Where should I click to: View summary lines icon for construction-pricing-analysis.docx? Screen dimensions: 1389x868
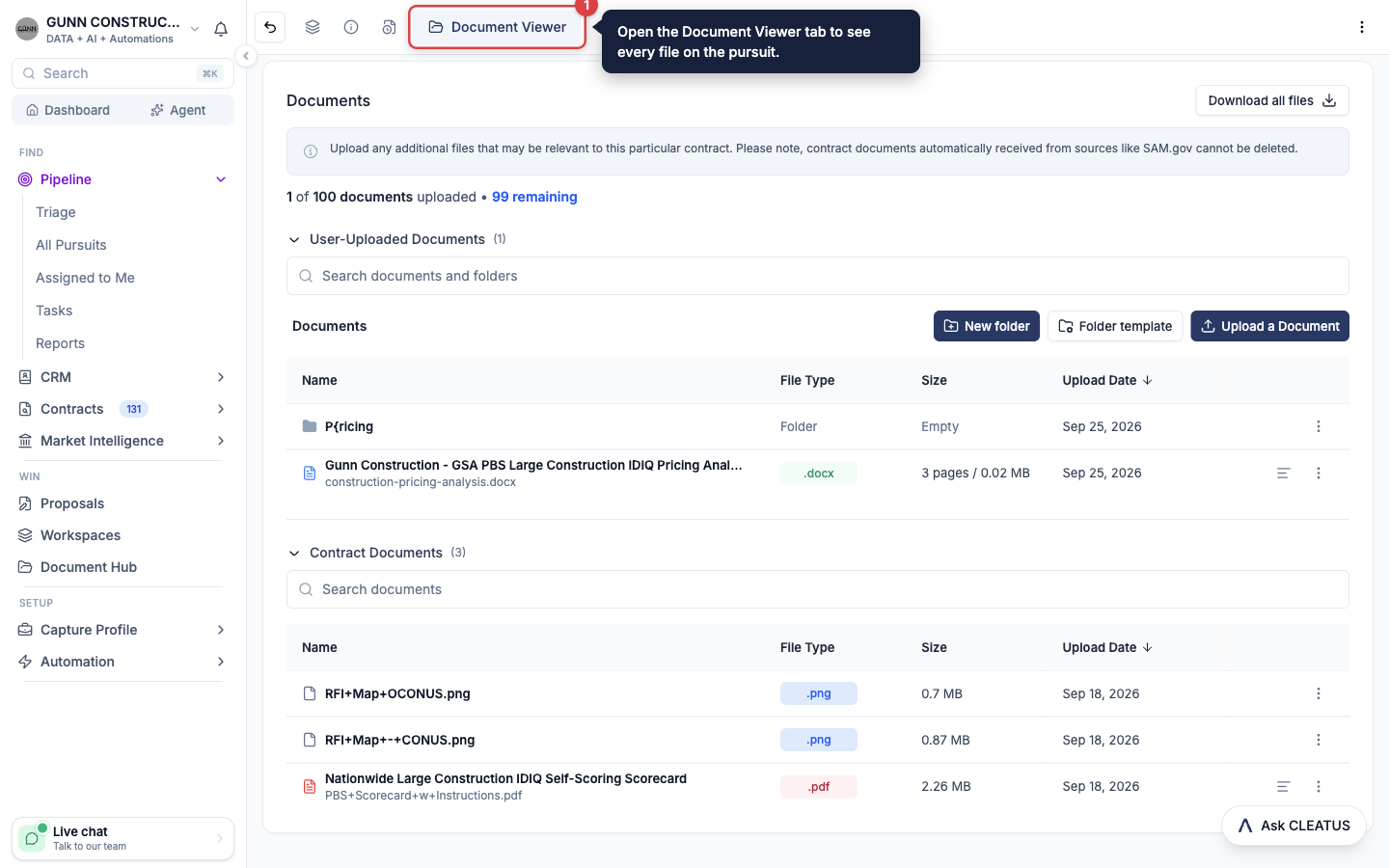[x=1284, y=473]
